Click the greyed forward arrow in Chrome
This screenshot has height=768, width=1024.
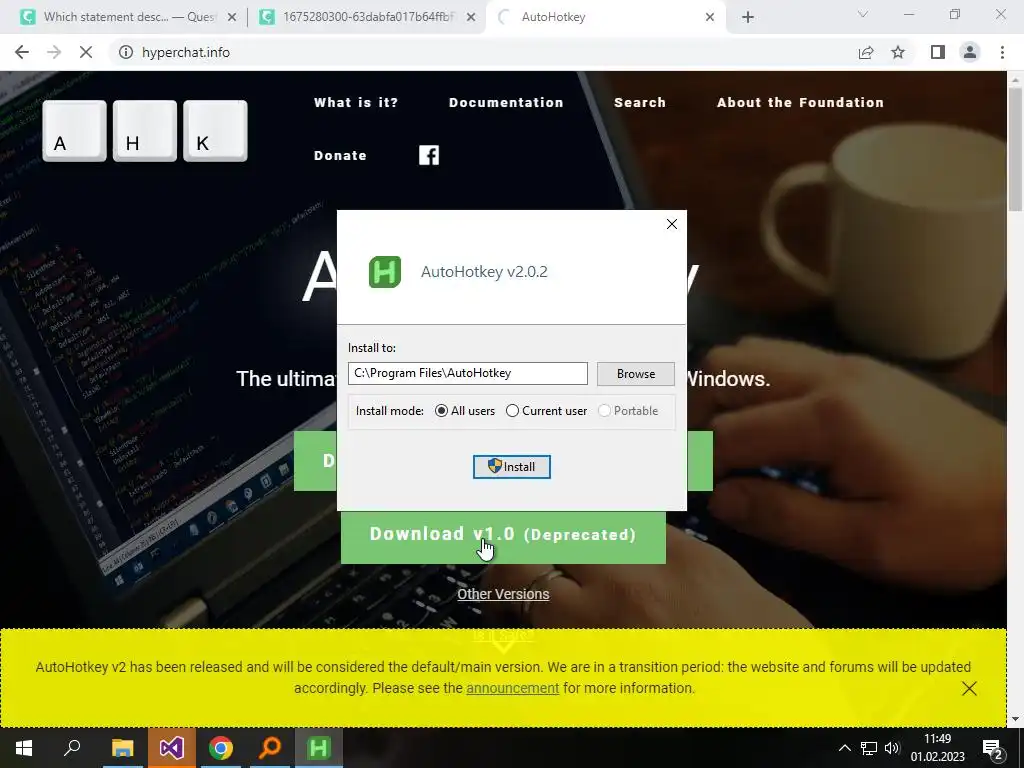tap(54, 52)
